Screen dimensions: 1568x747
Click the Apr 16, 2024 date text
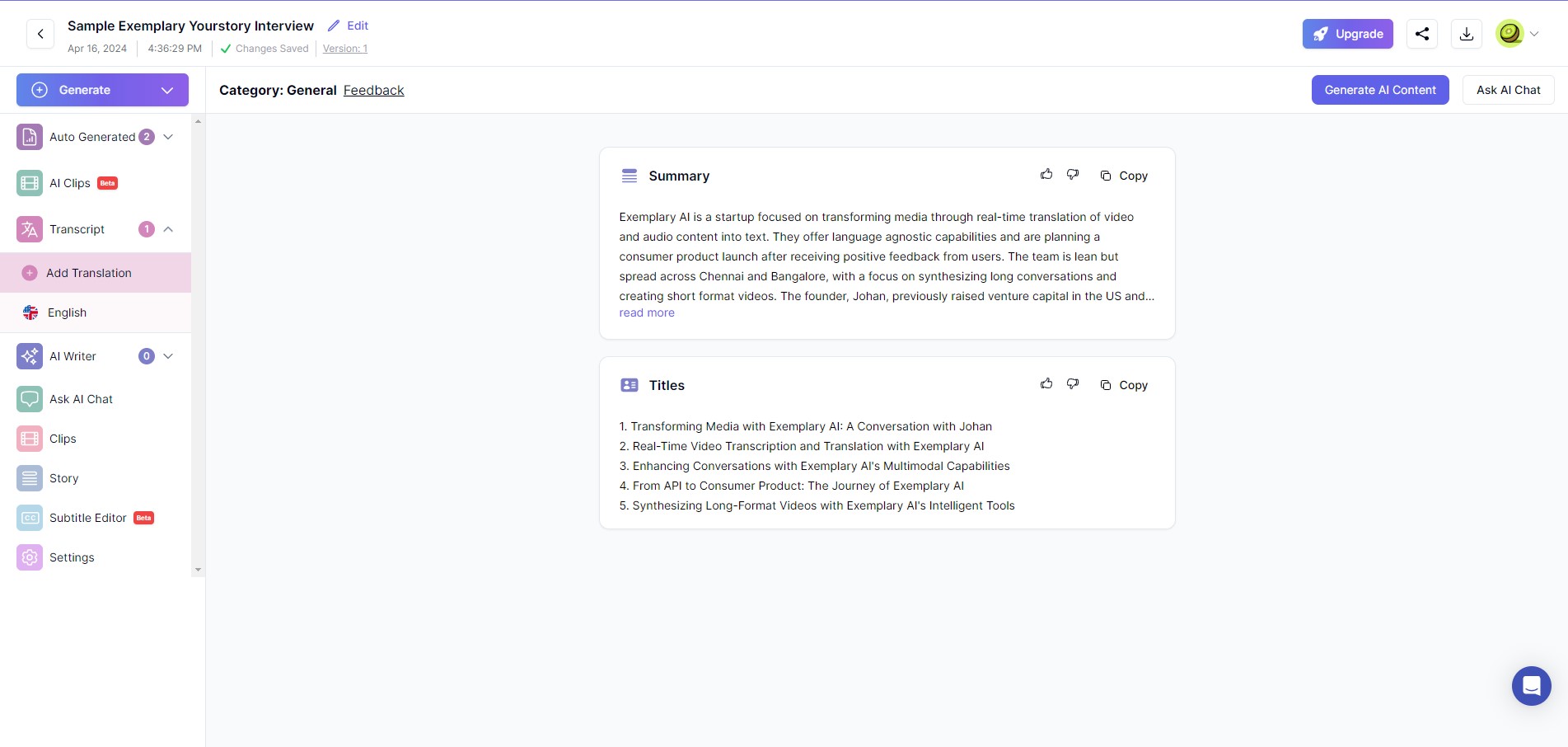pyautogui.click(x=97, y=49)
